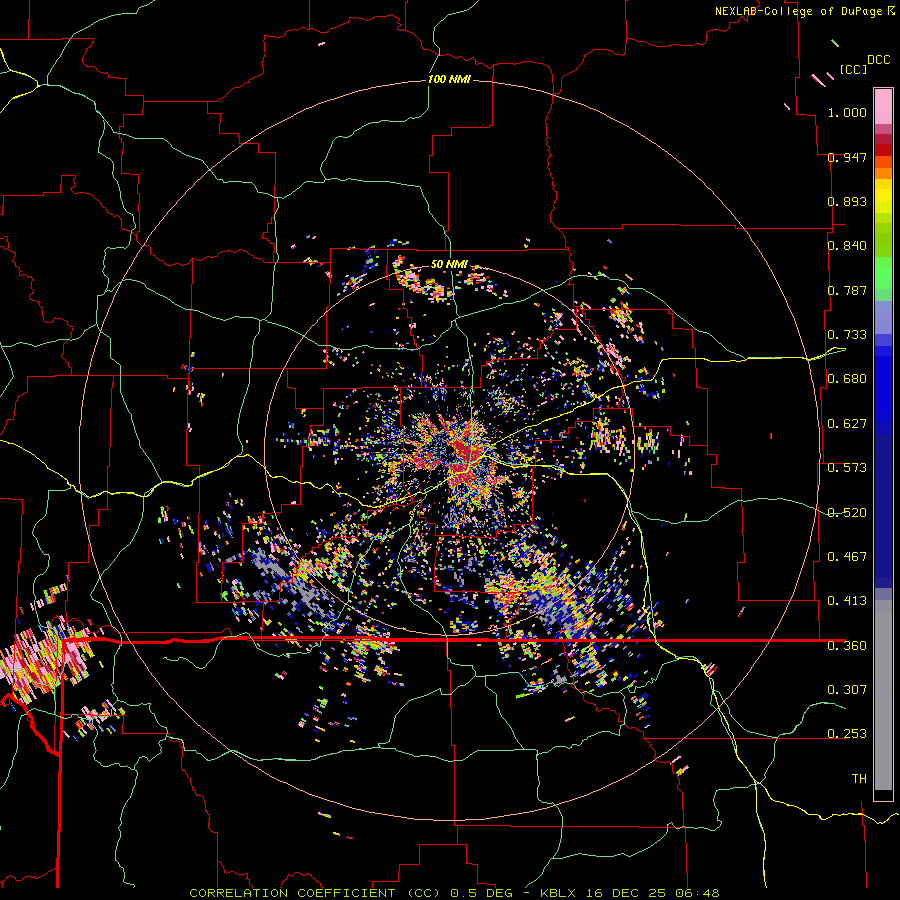
Task: Click the radar site center of clutter
Action: point(452,452)
